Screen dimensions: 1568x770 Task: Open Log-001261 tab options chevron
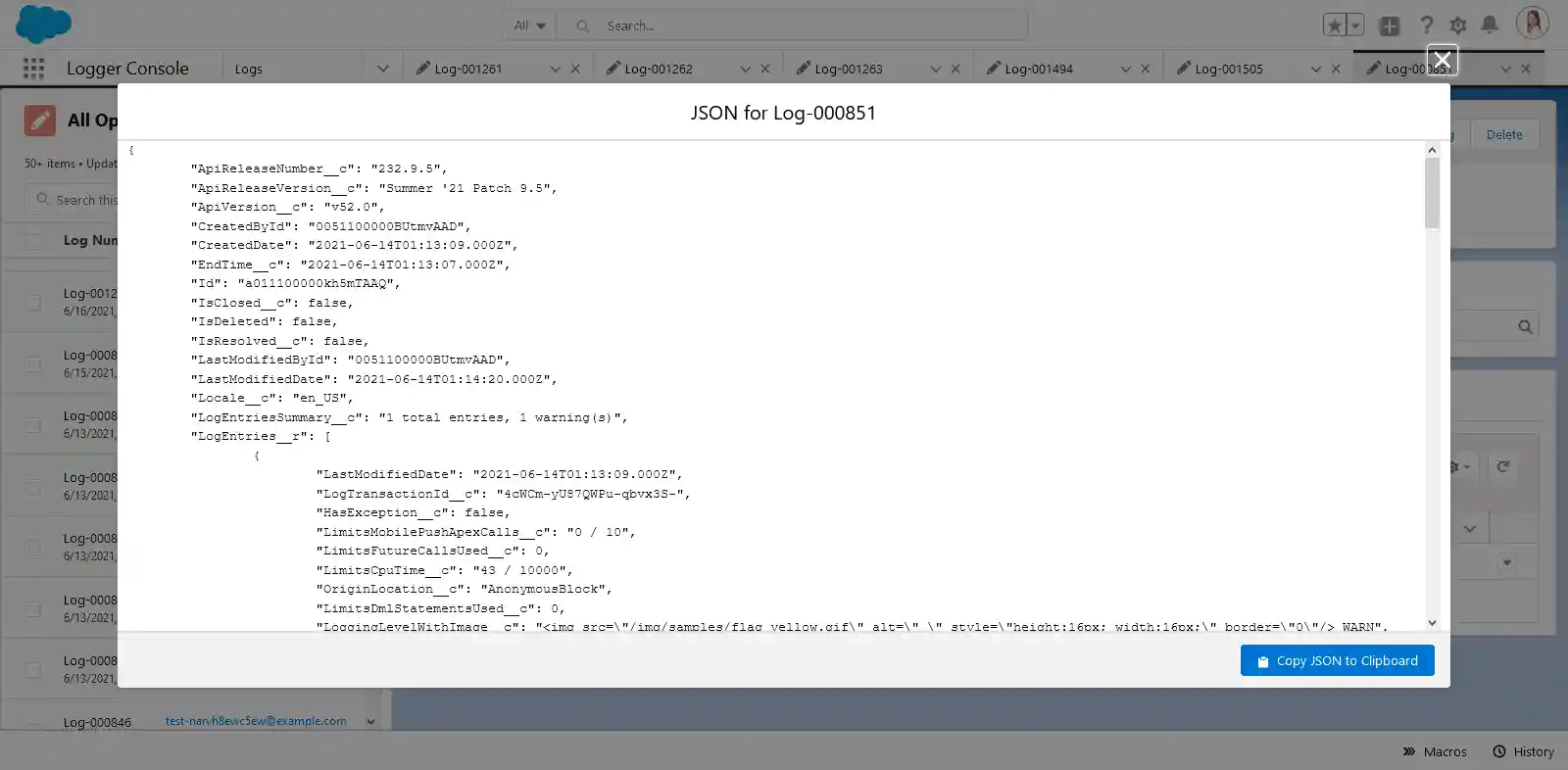coord(555,69)
